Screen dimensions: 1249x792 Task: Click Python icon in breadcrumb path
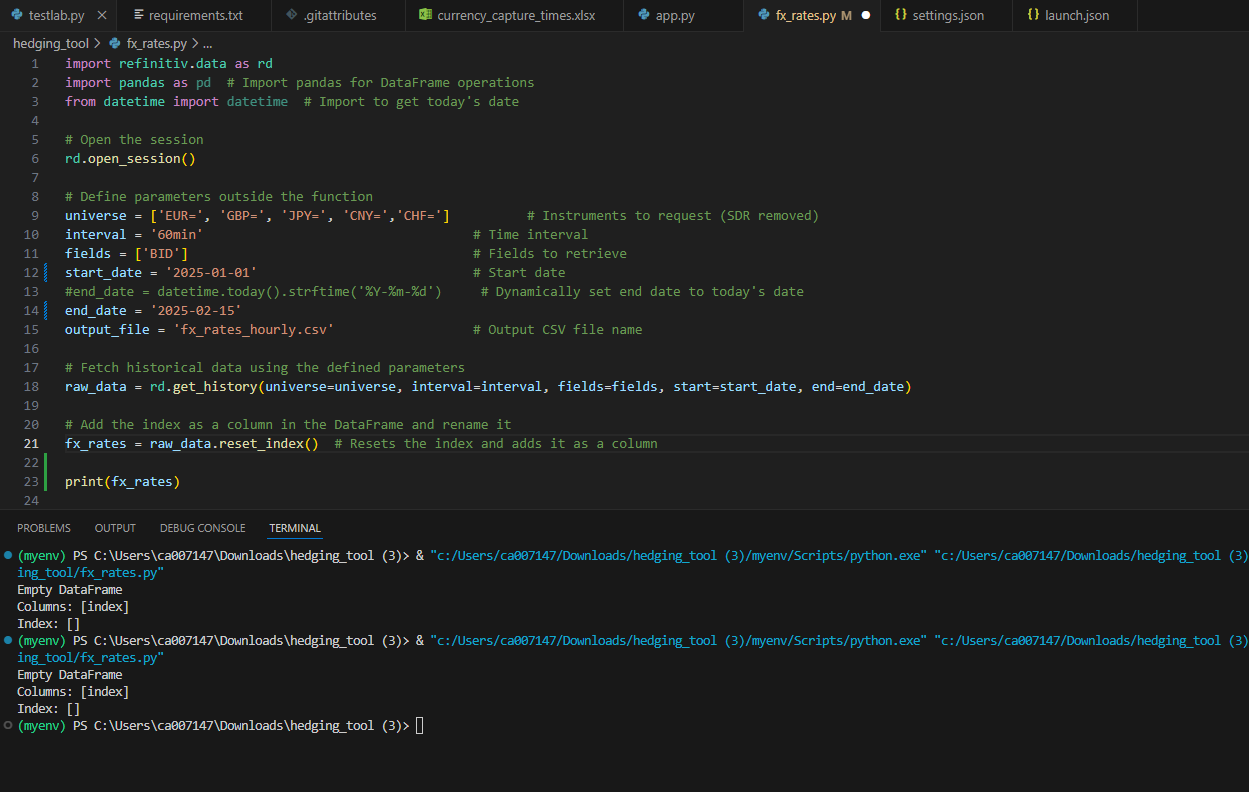[115, 44]
